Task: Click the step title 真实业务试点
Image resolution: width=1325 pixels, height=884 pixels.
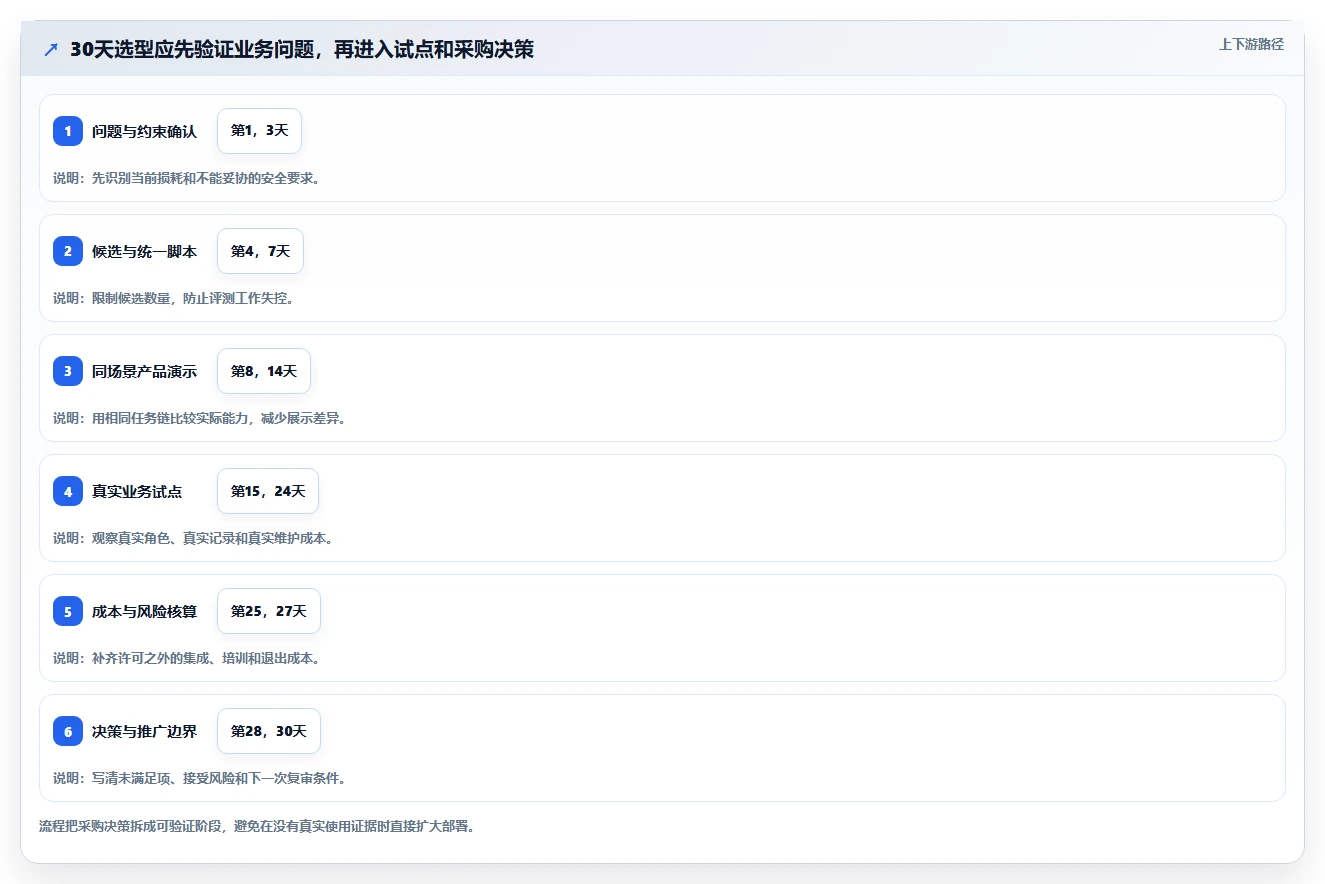Action: 137,491
